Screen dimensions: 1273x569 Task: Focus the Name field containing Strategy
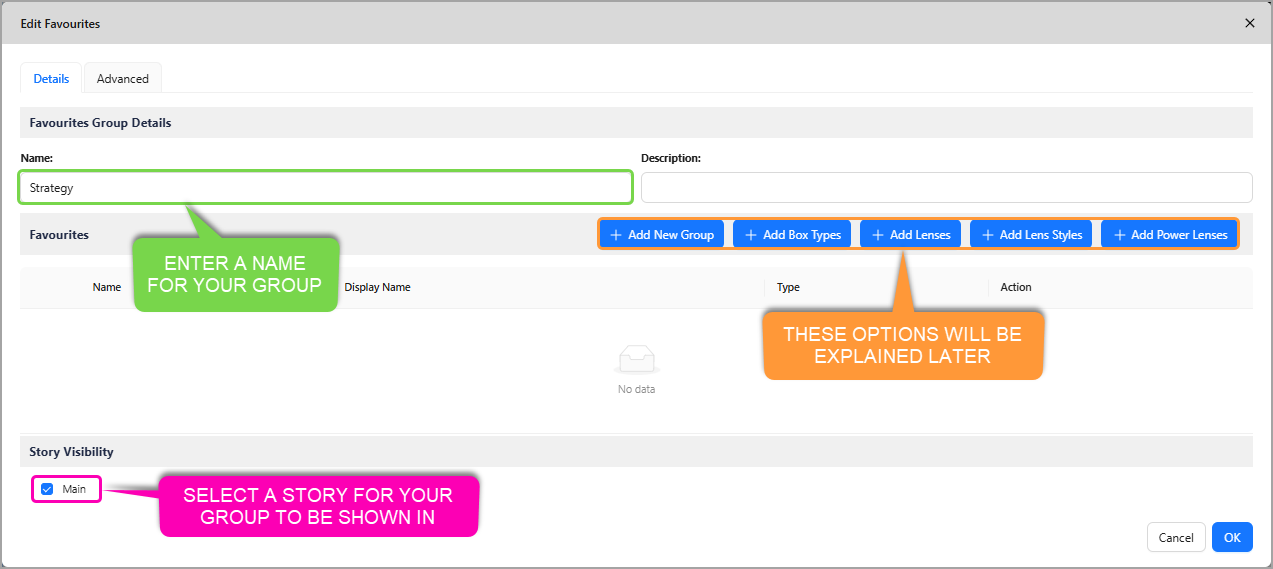(325, 188)
